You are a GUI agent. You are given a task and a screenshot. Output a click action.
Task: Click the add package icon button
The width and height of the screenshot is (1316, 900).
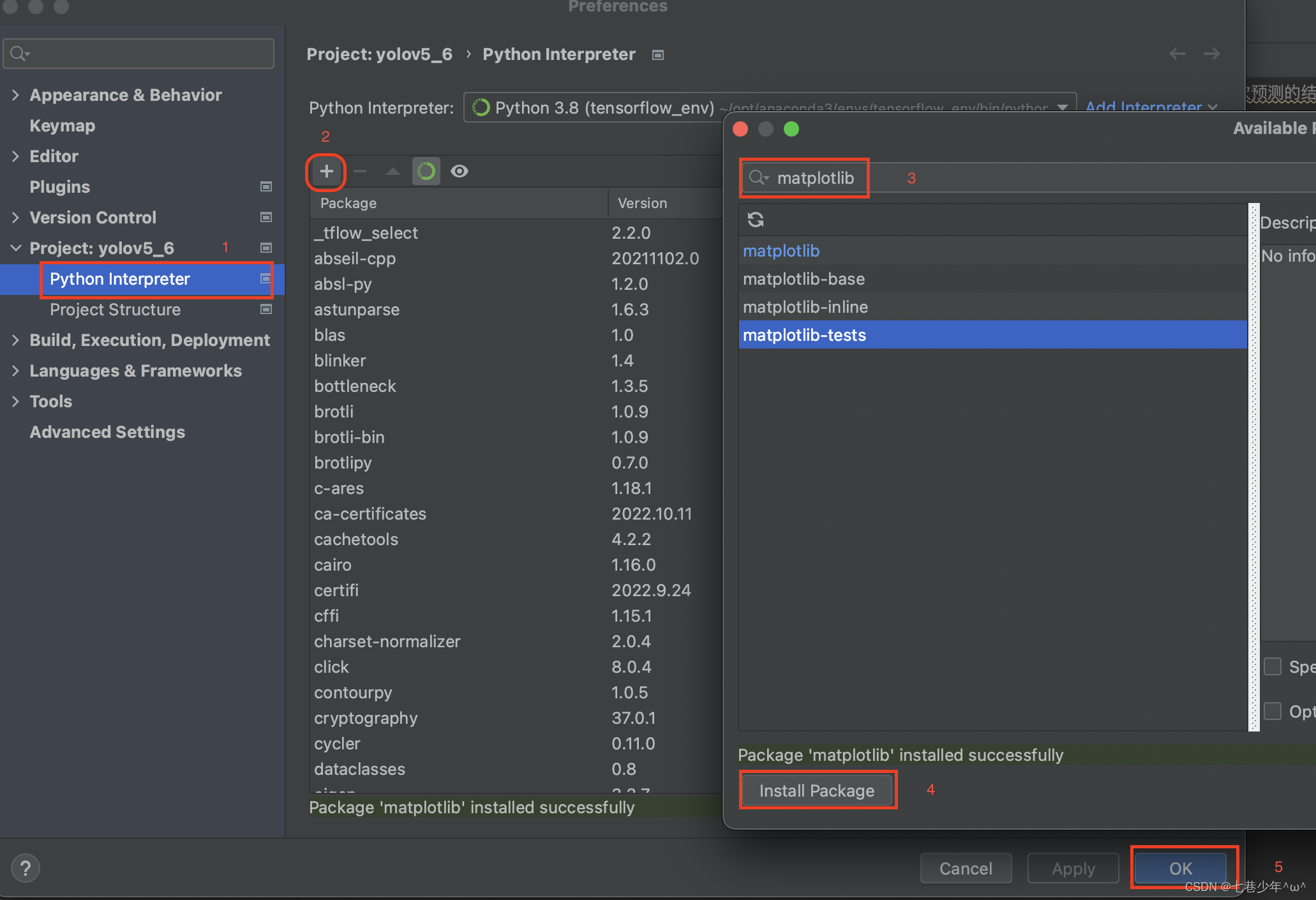point(325,170)
